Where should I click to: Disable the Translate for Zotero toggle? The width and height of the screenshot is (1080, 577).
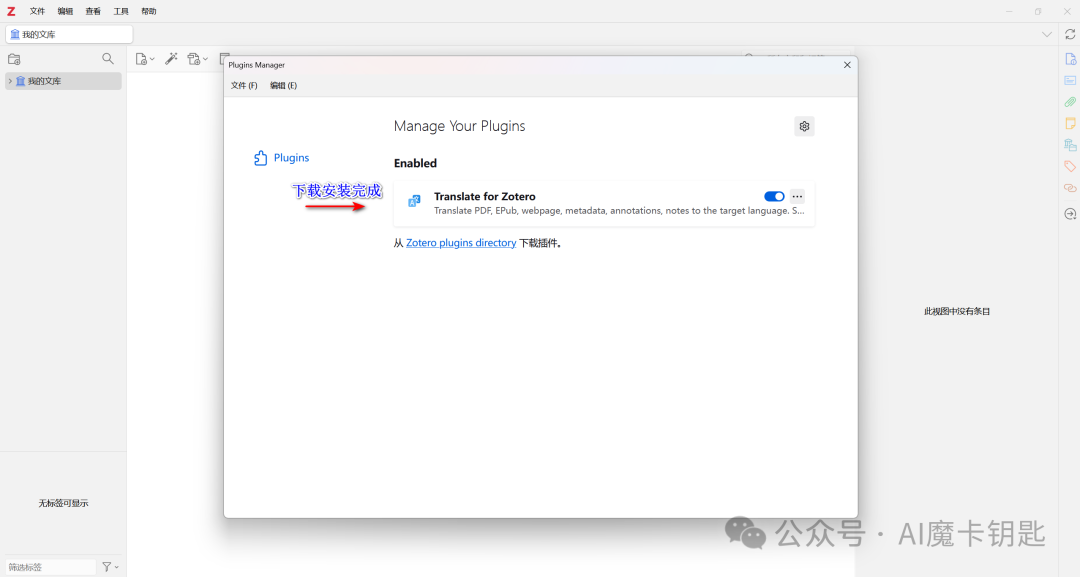[774, 196]
